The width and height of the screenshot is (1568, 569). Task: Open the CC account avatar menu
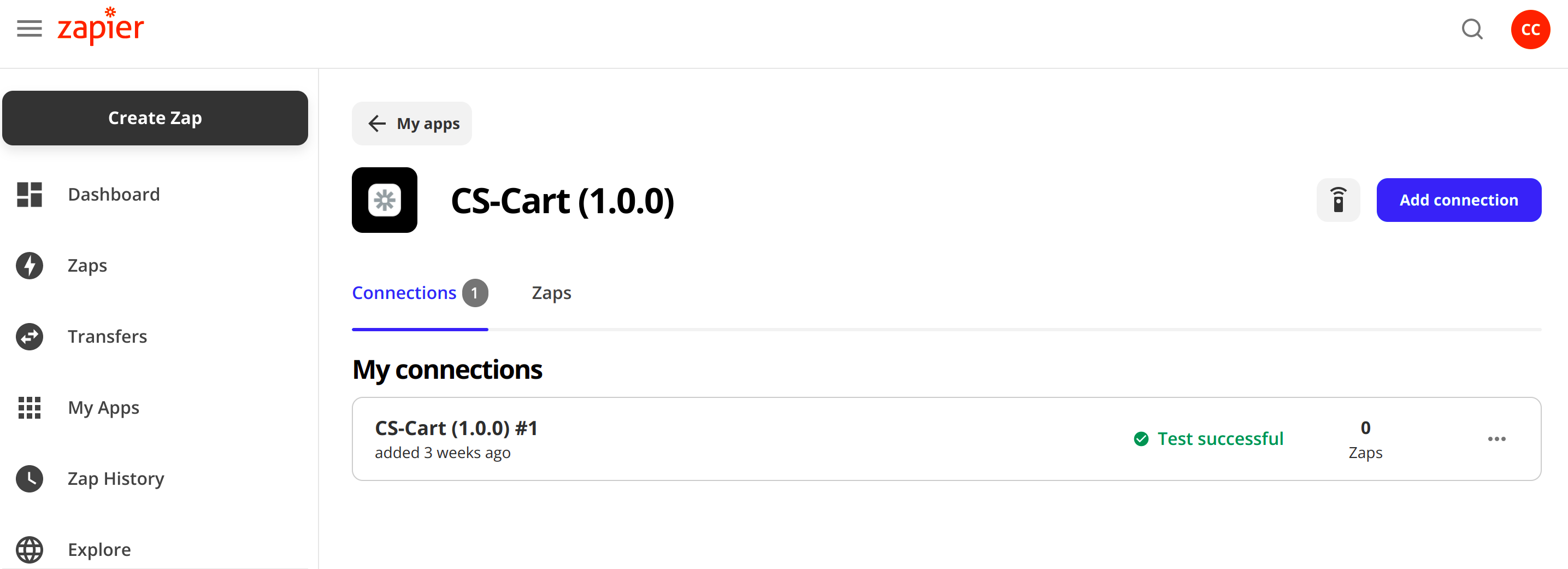(x=1530, y=29)
